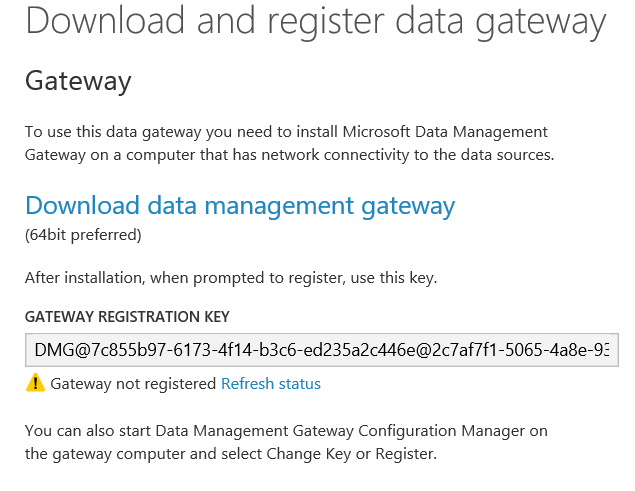The height and width of the screenshot is (491, 635).
Task: Click the 'Gateway not registered' status text
Action: (x=133, y=383)
